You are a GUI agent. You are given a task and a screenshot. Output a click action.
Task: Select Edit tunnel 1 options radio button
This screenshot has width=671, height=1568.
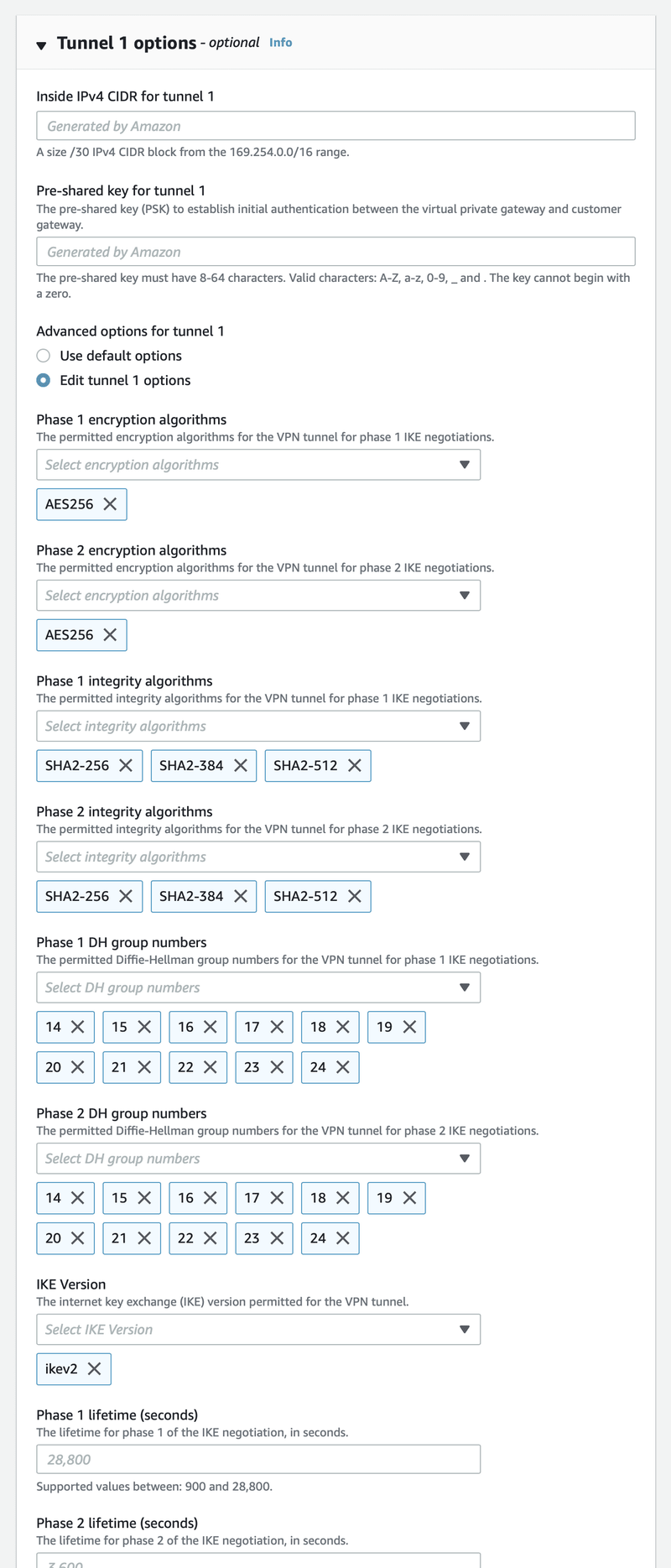pyautogui.click(x=44, y=380)
